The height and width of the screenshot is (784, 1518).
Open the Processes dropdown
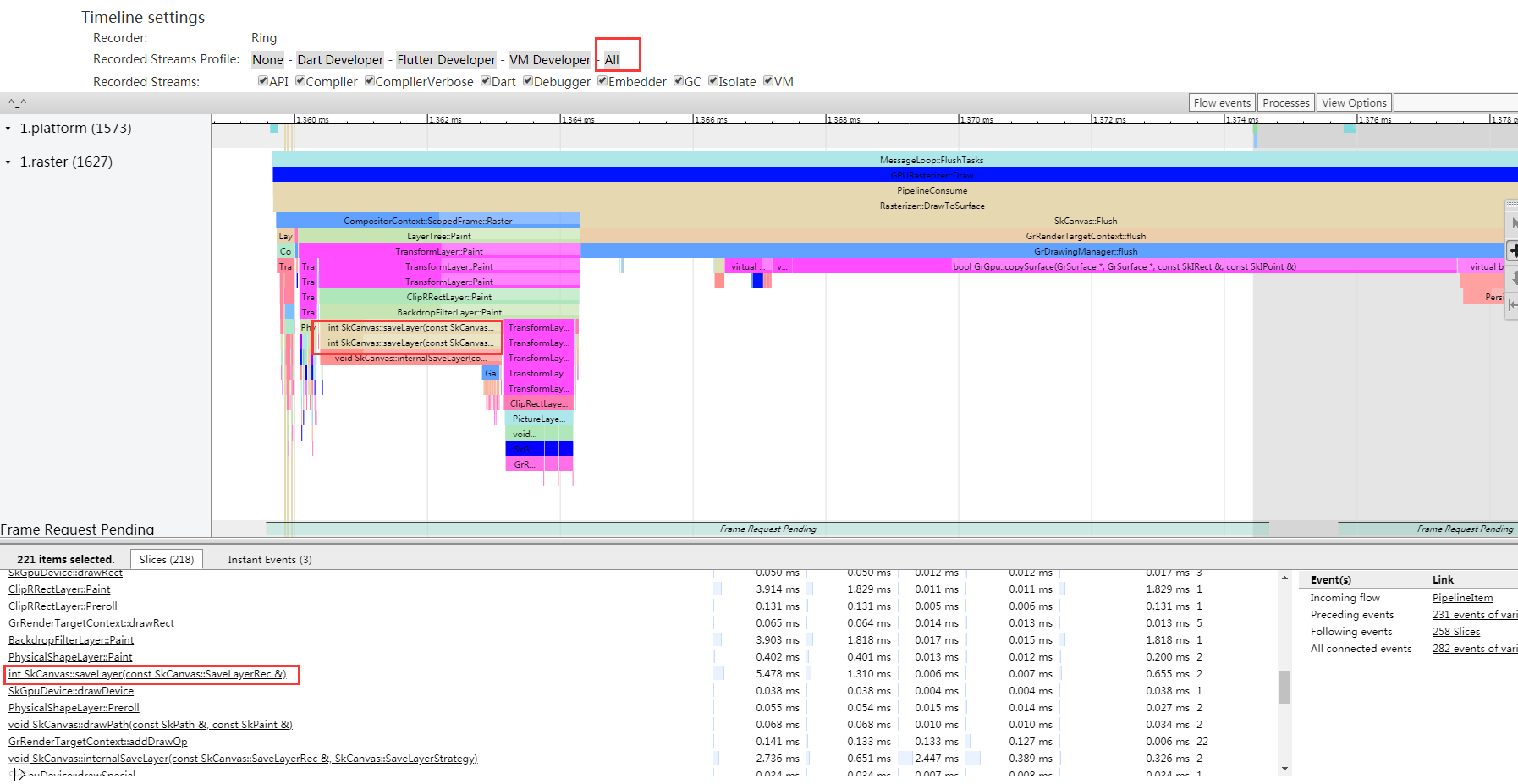(x=1286, y=102)
